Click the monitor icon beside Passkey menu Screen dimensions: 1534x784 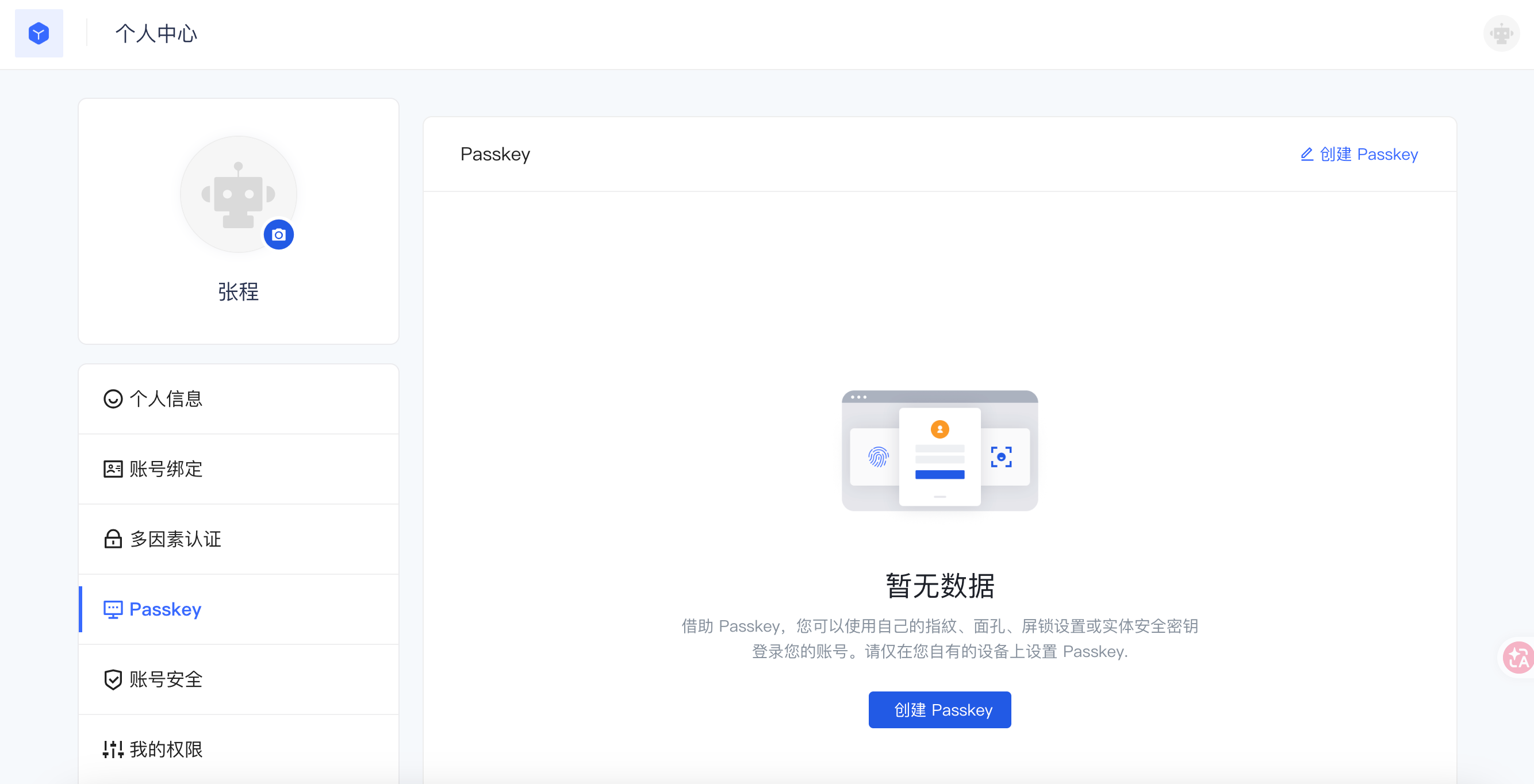113,610
